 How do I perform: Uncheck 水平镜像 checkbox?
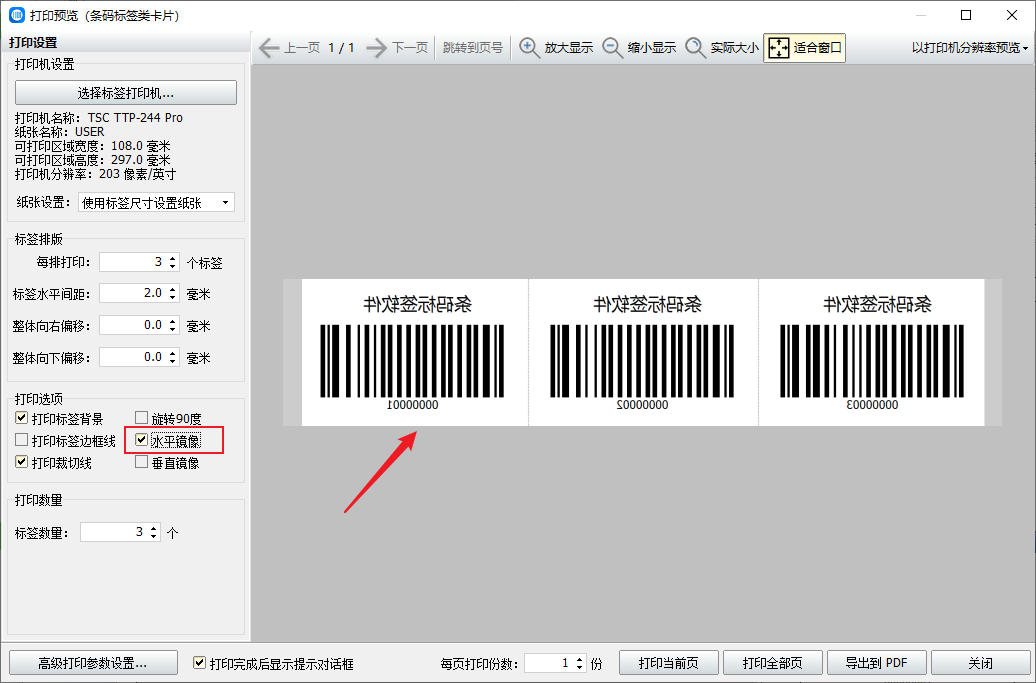(141, 440)
